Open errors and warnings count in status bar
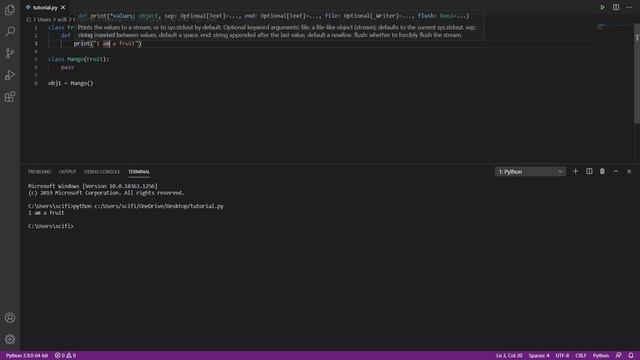Viewport: 640px width, 360px height. point(65,356)
